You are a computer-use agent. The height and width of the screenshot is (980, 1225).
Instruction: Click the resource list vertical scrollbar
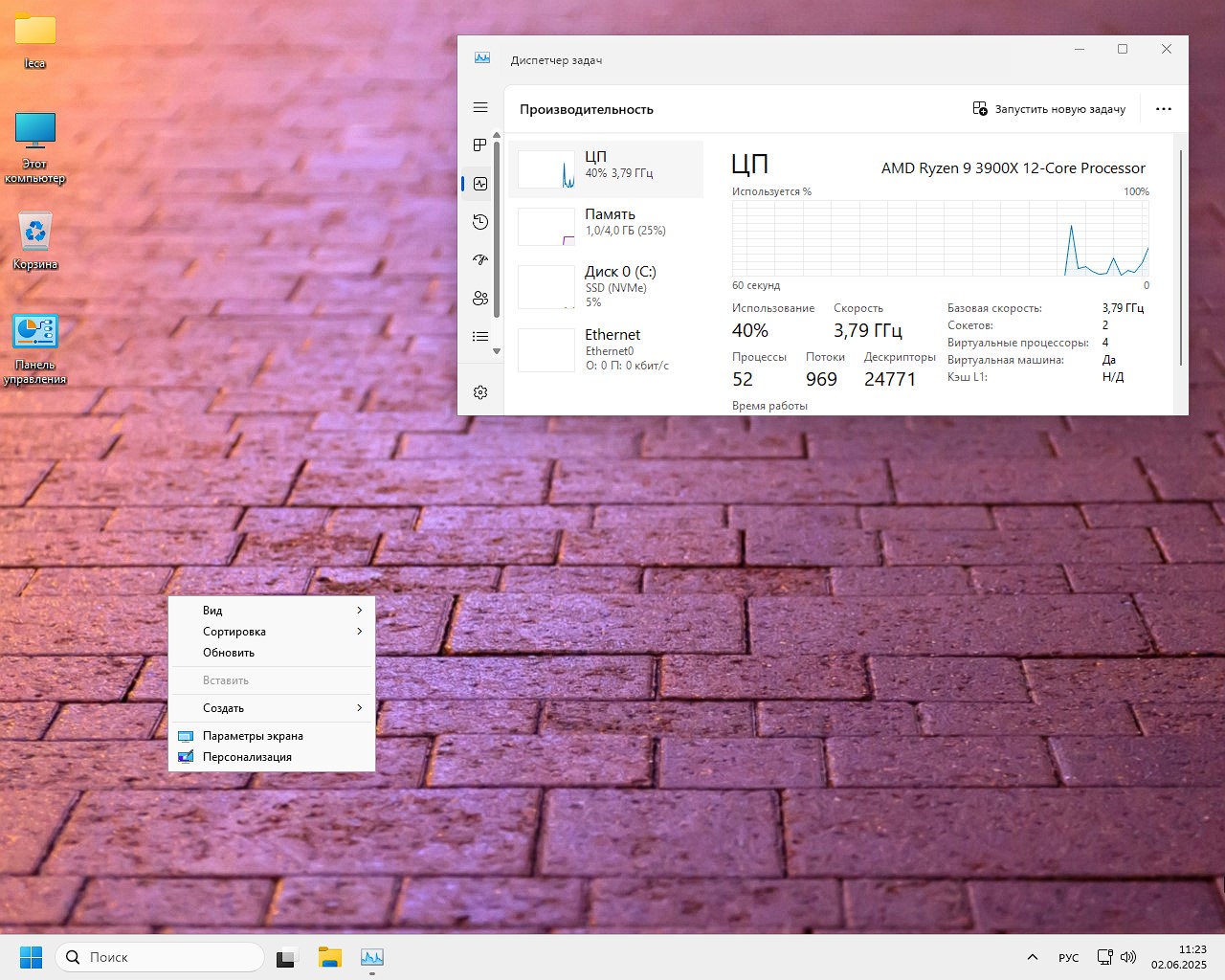[x=497, y=230]
